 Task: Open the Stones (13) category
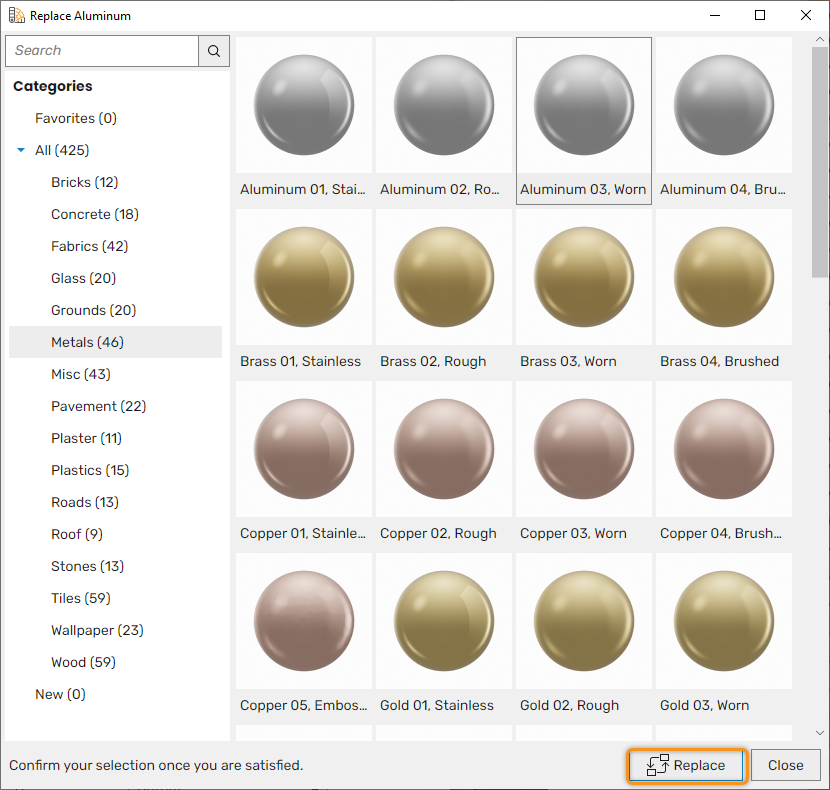point(87,566)
